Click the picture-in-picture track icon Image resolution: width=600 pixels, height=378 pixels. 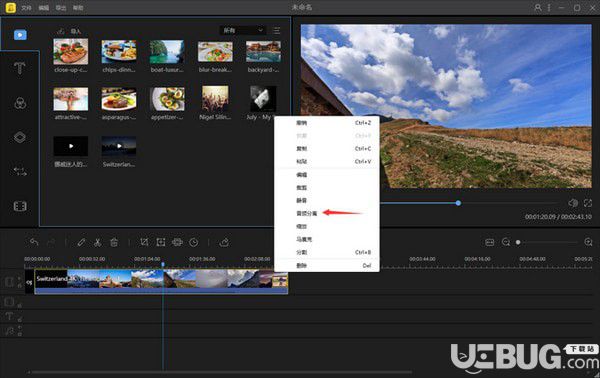coord(9,302)
